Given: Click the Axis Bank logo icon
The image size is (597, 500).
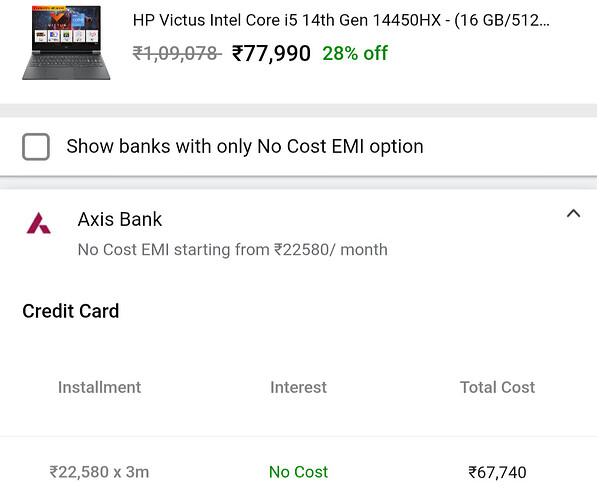Looking at the screenshot, I should 38,223.
